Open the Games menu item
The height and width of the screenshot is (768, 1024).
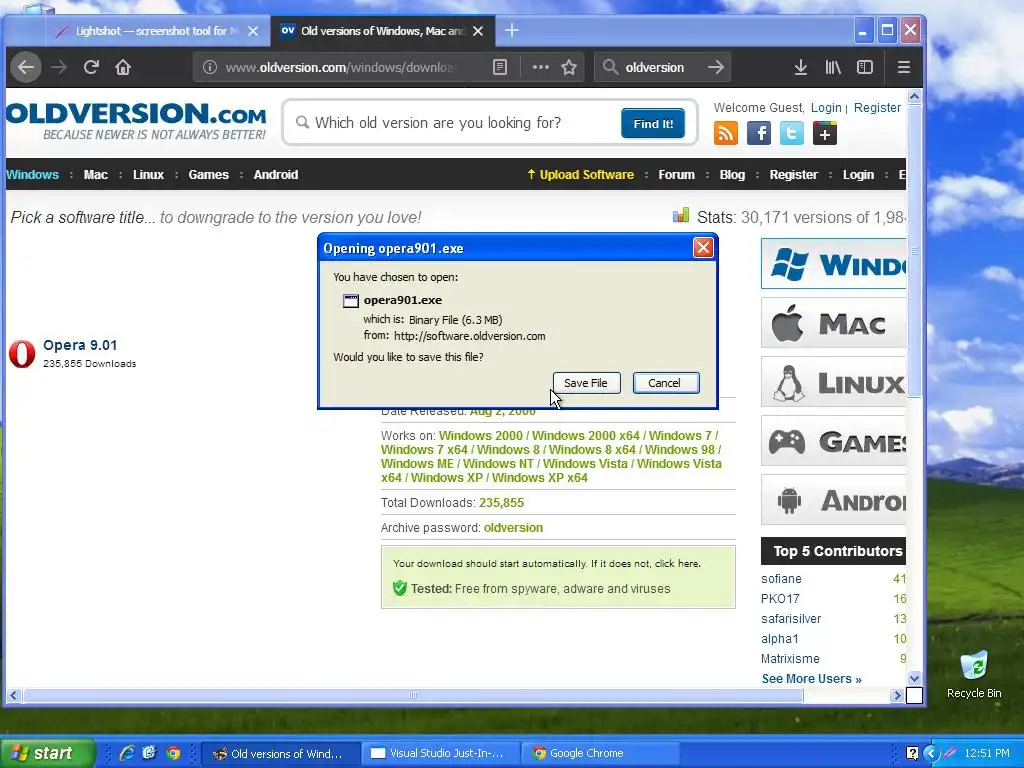pyautogui.click(x=208, y=174)
